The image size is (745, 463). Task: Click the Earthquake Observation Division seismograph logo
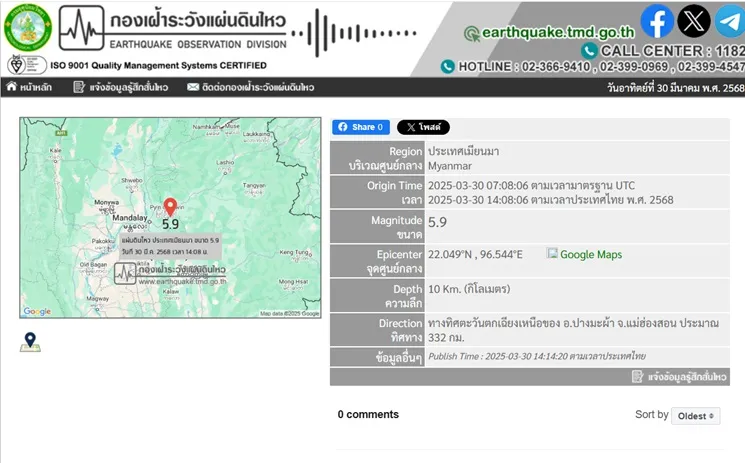pos(81,28)
